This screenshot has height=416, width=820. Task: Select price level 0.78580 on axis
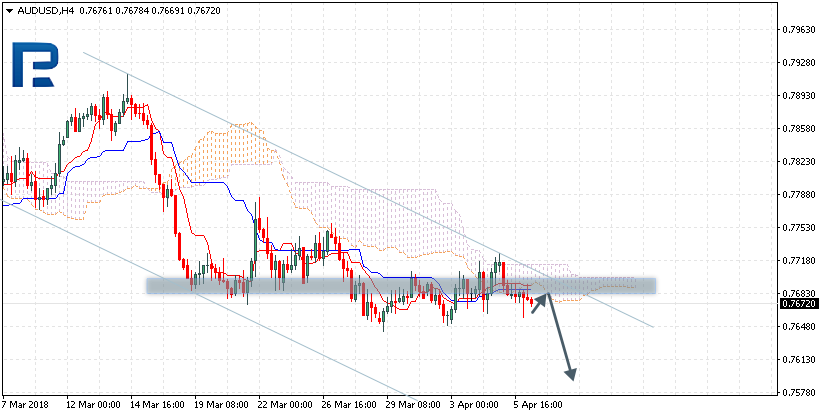point(800,129)
